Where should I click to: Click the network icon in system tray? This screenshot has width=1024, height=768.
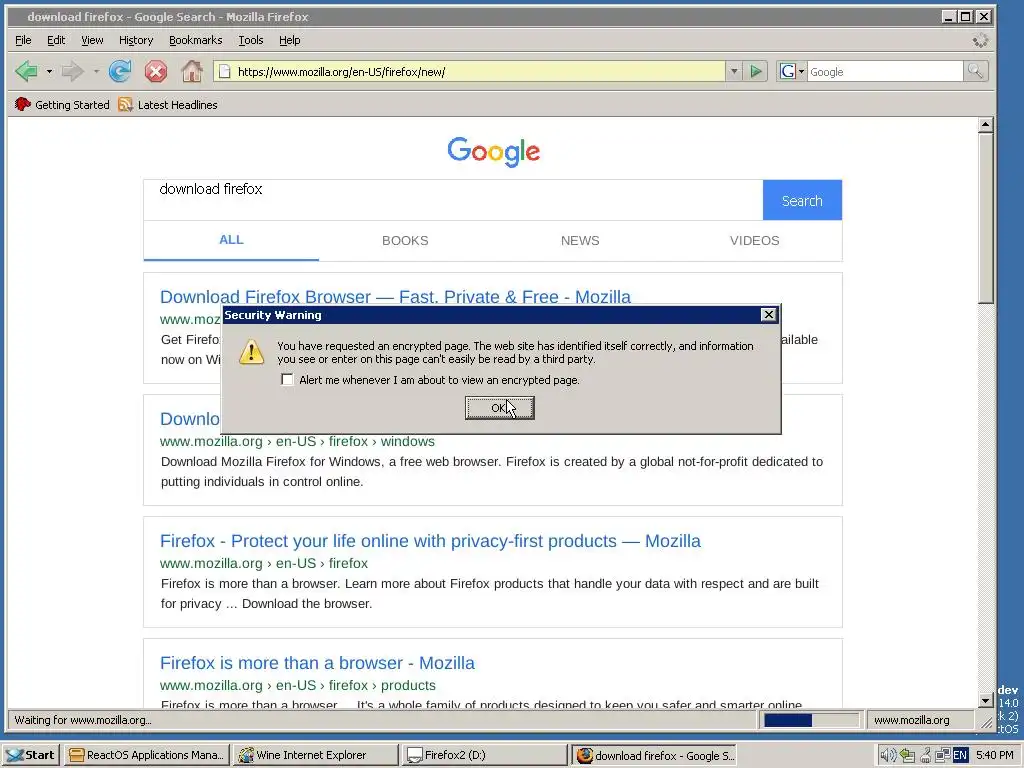point(942,756)
